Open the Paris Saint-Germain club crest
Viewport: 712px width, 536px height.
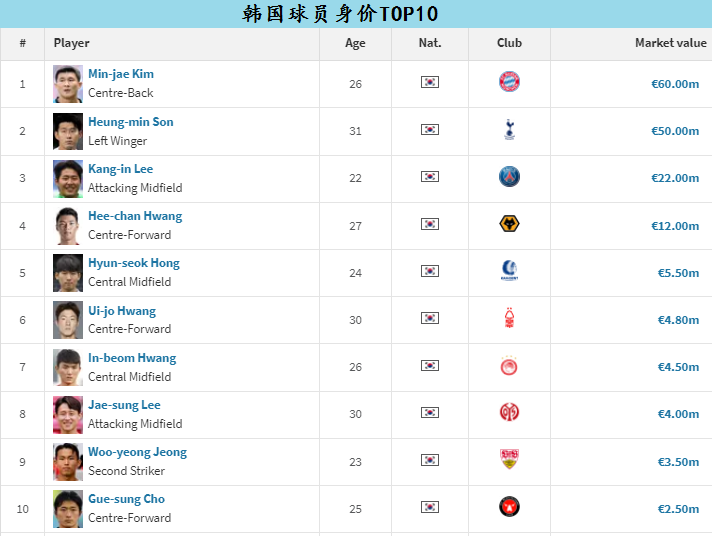point(509,177)
